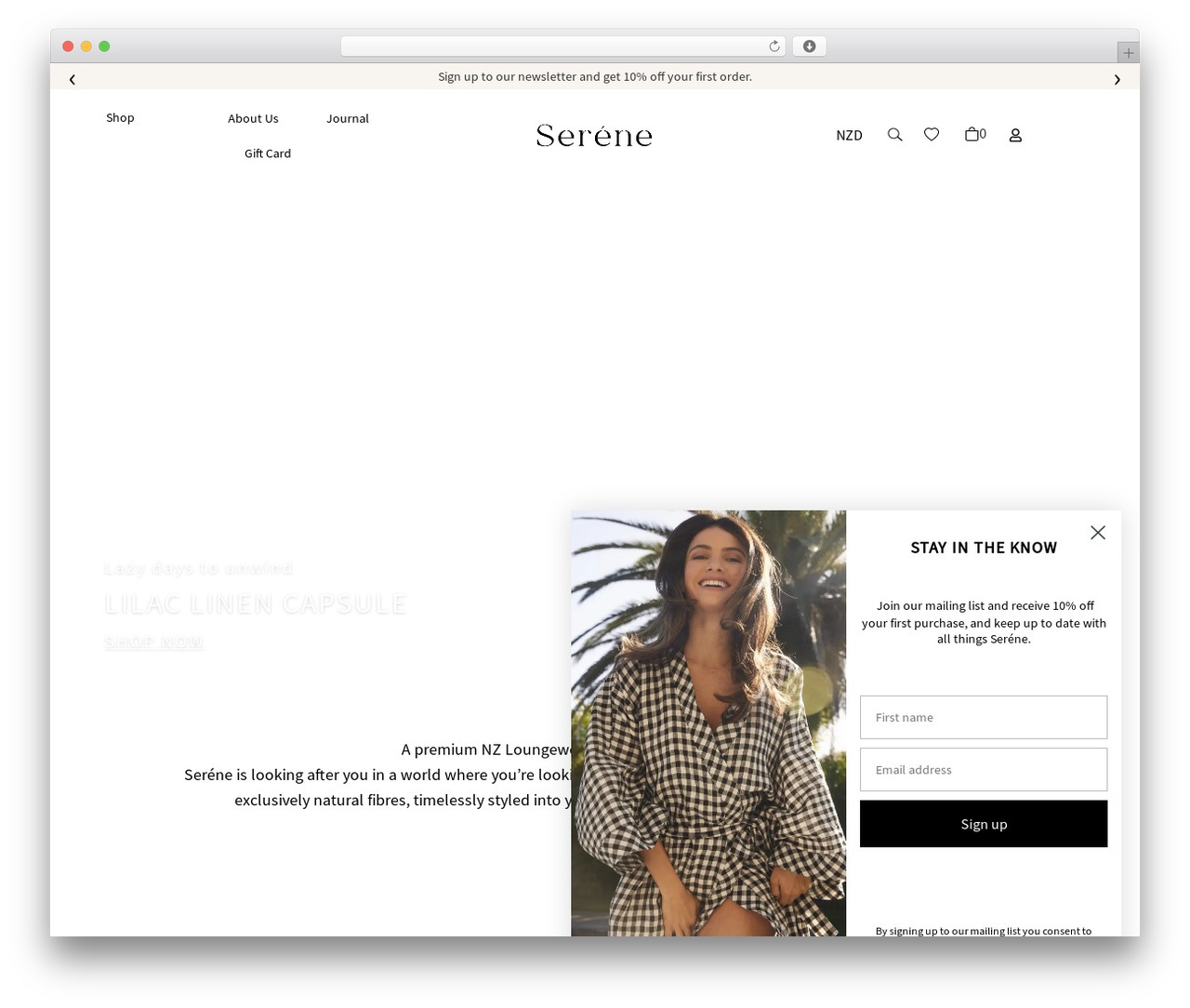Show next announcement with right arrow
This screenshot has width=1190, height=1008.
point(1117,79)
